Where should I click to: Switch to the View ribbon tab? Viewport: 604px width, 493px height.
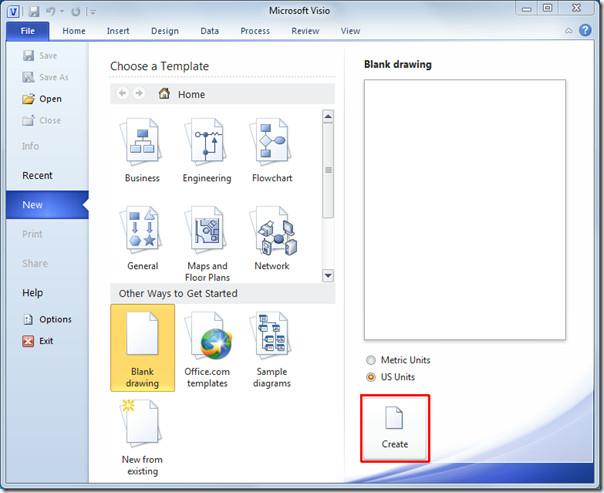pyautogui.click(x=350, y=31)
